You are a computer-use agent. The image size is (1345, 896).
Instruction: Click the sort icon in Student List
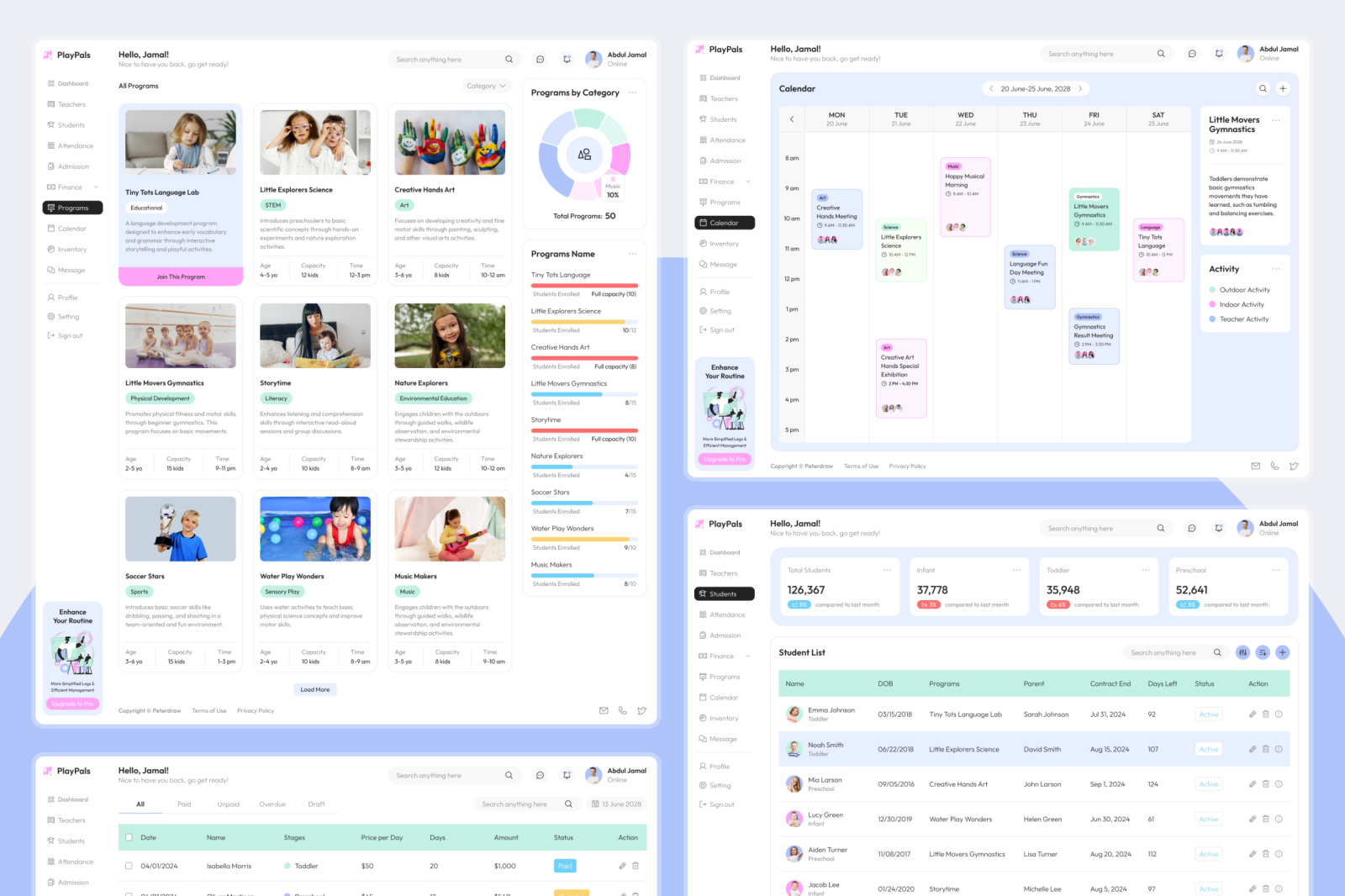1263,652
